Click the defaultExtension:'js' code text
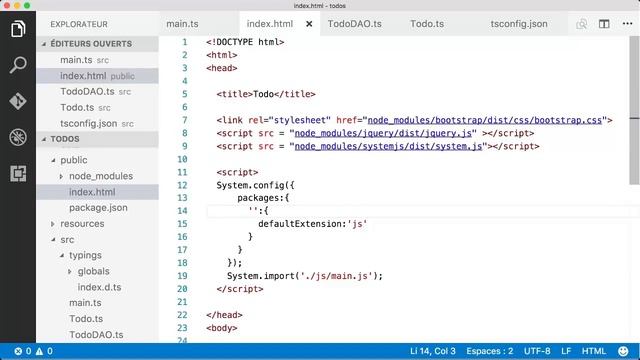Viewport: 640px width, 360px height. click(x=313, y=224)
